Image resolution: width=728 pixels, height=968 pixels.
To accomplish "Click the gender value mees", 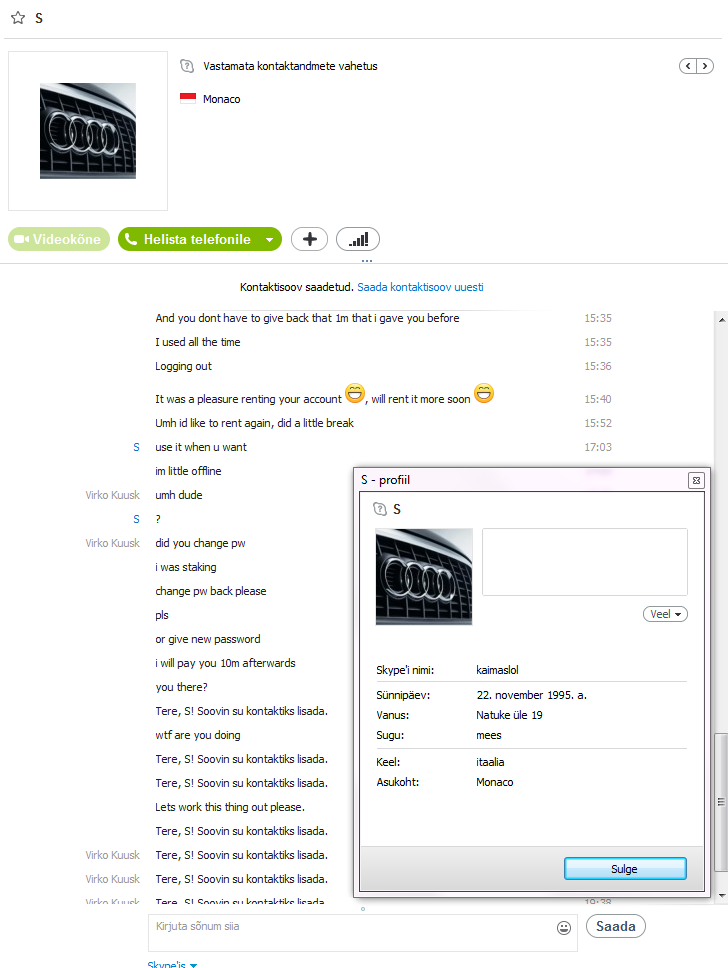I will [488, 735].
